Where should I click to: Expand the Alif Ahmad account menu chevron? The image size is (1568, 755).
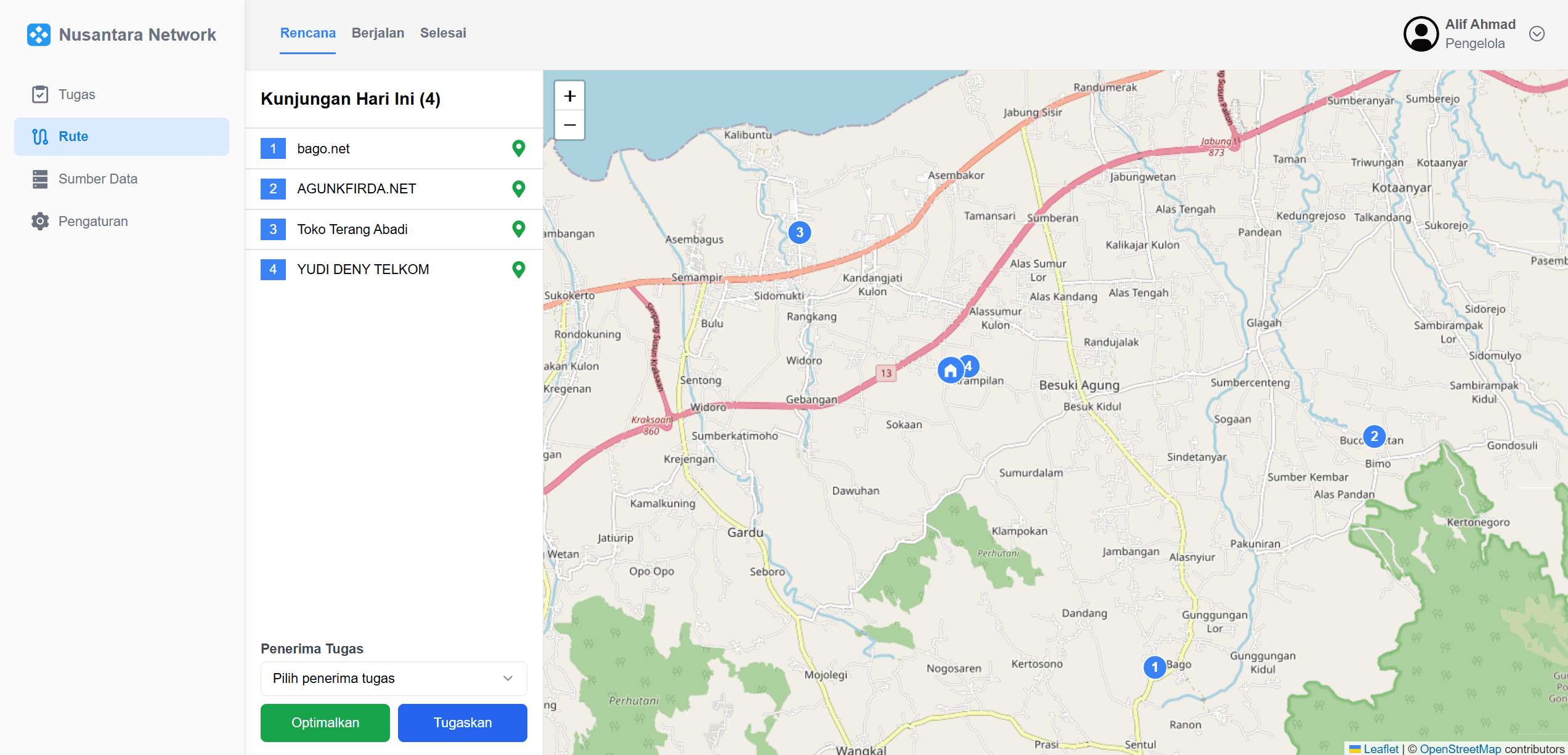click(x=1537, y=34)
